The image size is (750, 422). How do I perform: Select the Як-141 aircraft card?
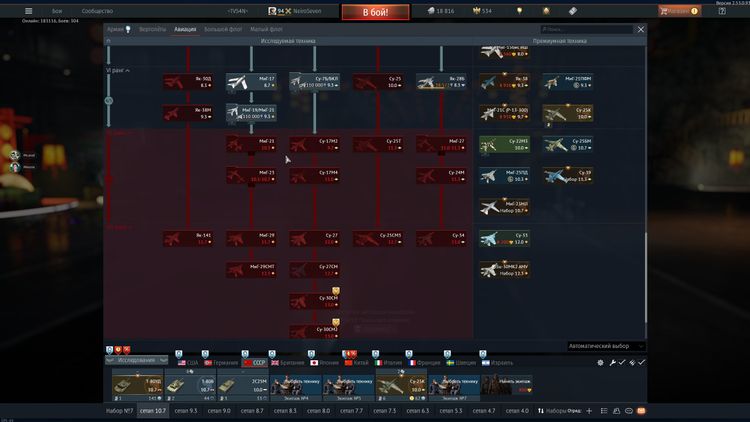(x=188, y=238)
